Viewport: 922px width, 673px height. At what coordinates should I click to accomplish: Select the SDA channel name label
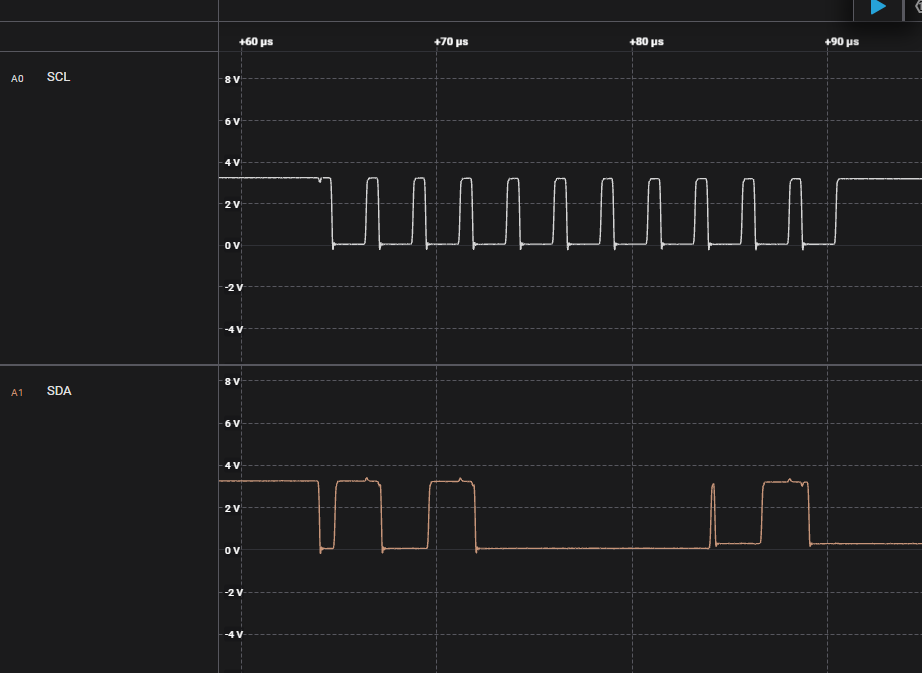[59, 391]
